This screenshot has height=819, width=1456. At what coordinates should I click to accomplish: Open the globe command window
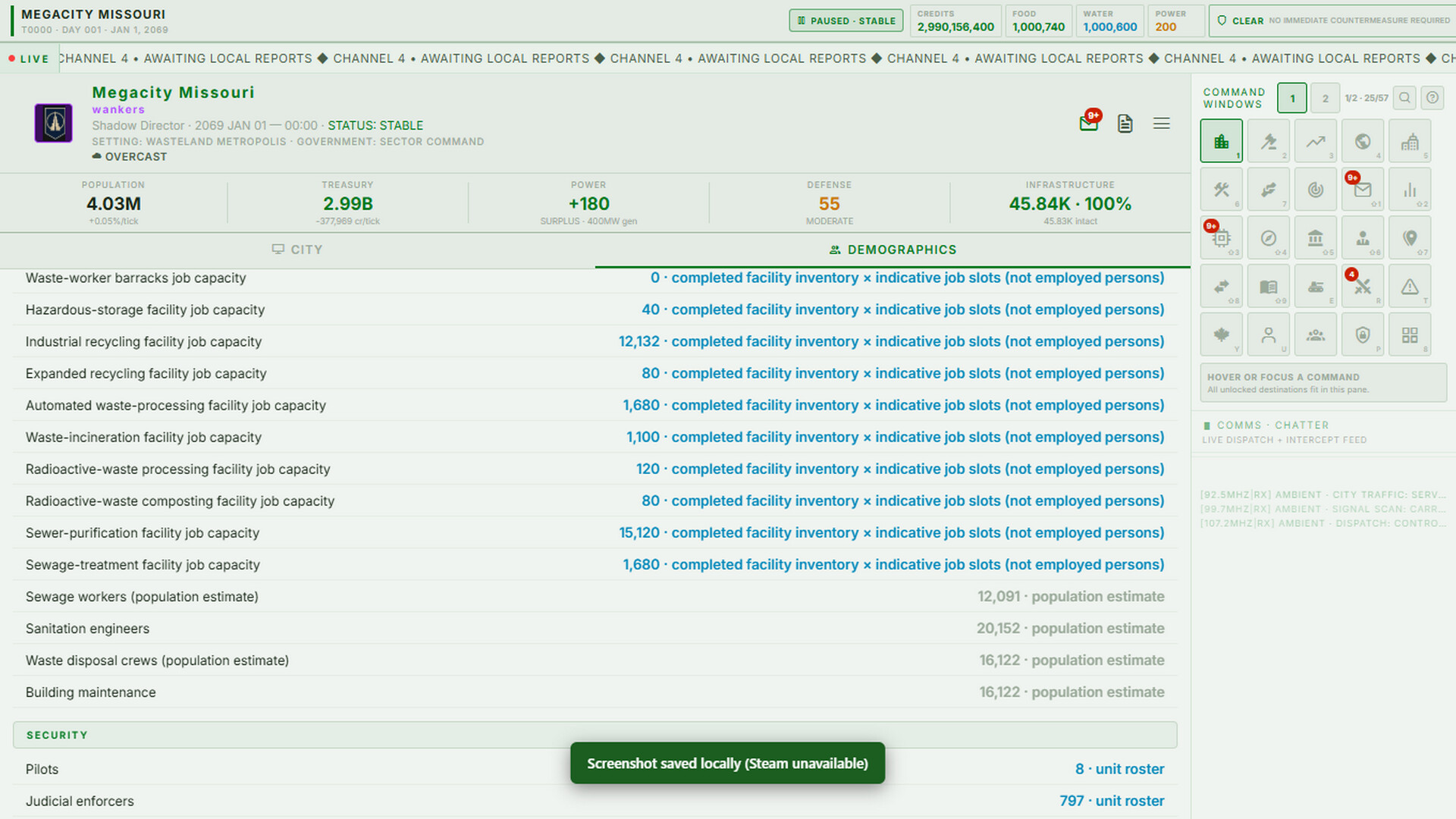pos(1362,141)
